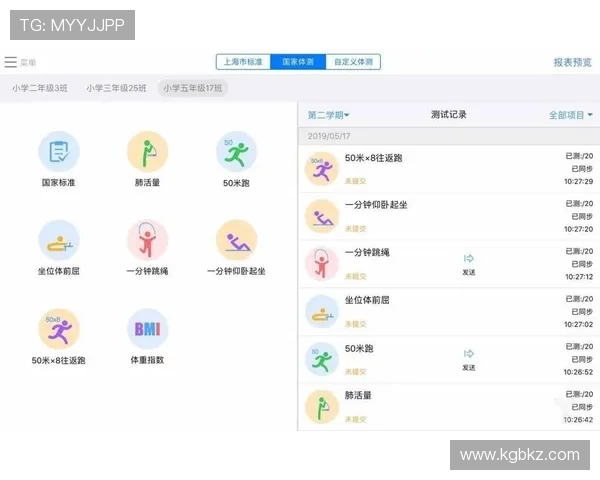600x480 pixels.
Task: Open 50米×8往返跑 record title
Action: [373, 158]
